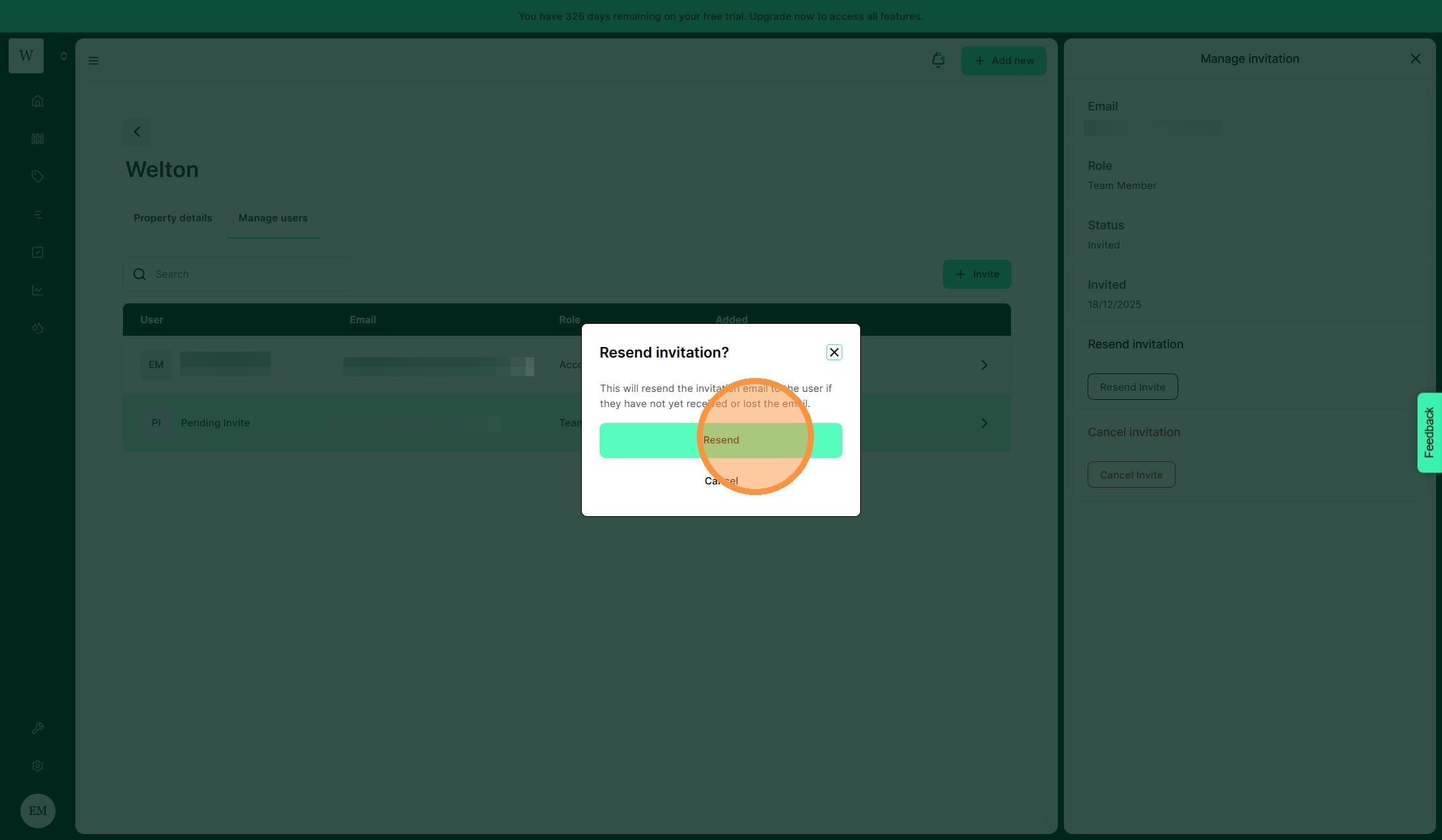
Task: Open the analytics chart sidebar icon
Action: (x=38, y=290)
